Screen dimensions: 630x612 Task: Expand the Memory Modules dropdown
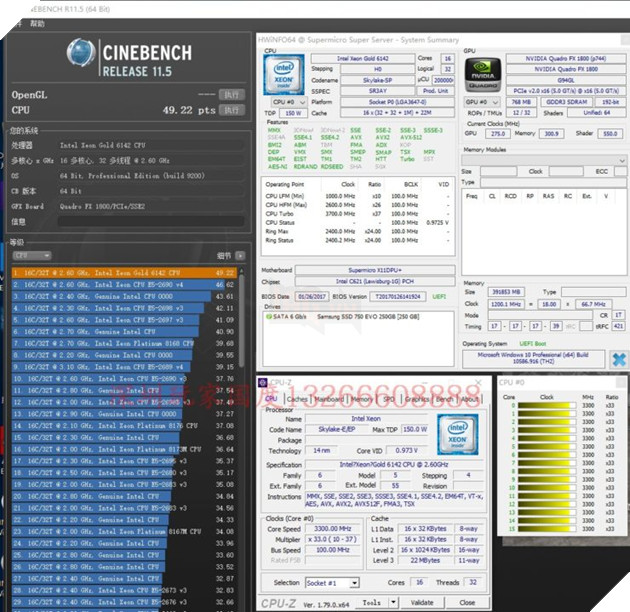(x=544, y=160)
